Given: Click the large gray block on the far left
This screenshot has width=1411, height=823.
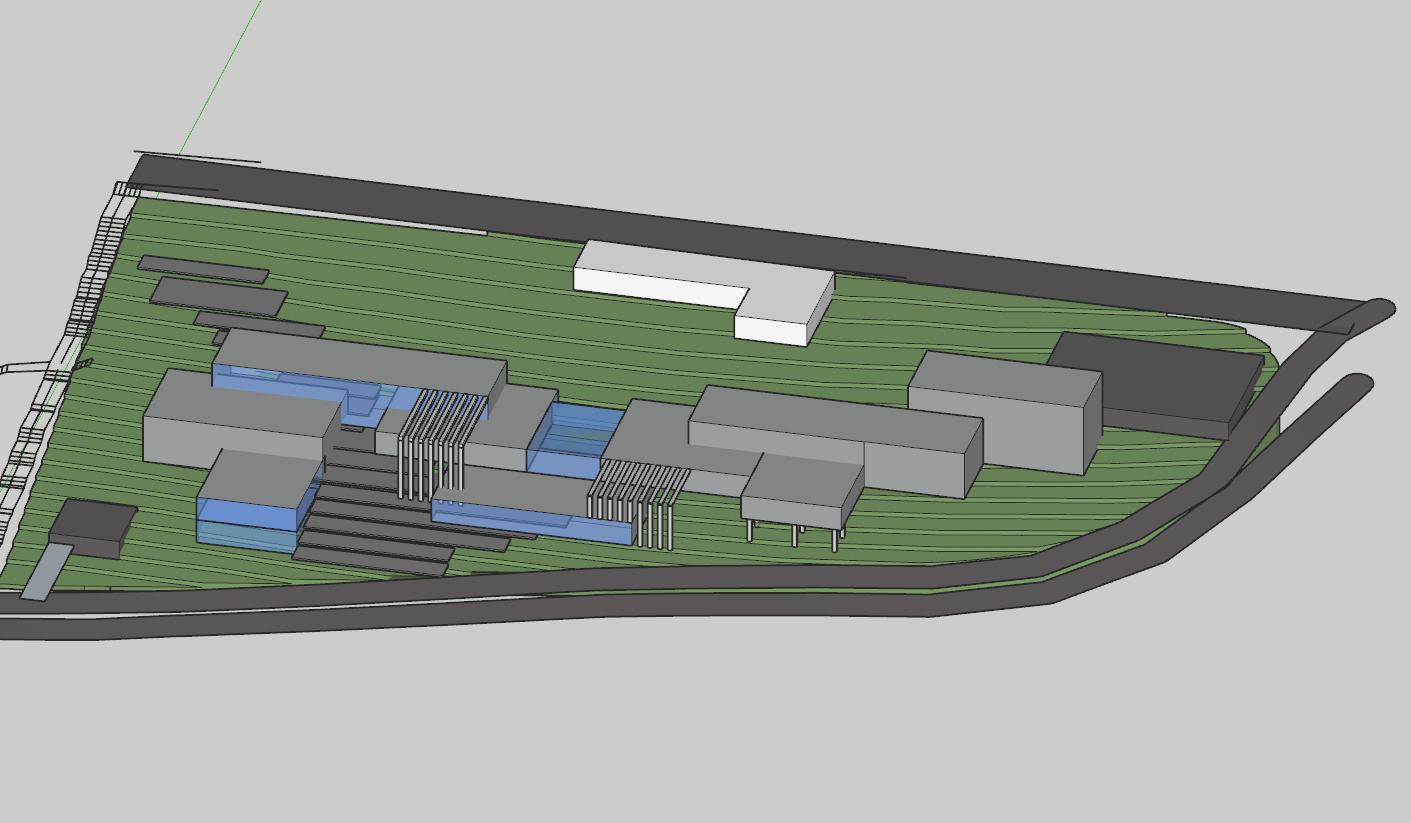Looking at the screenshot, I should pyautogui.click(x=235, y=420).
